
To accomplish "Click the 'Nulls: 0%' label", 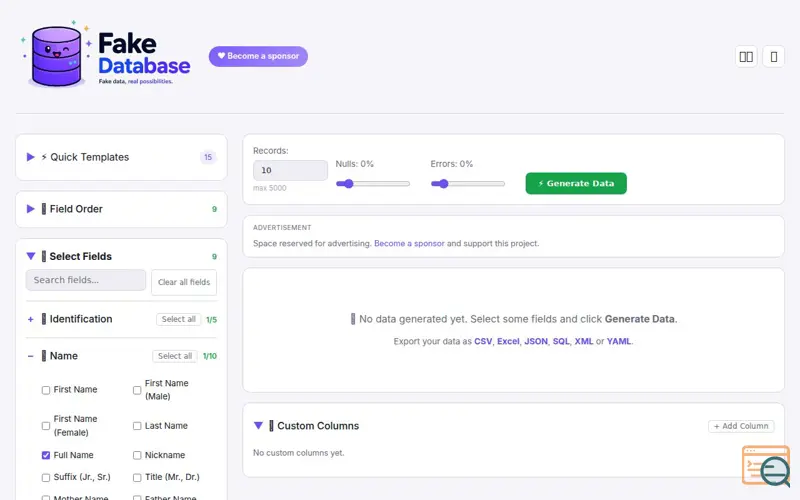I will click(x=355, y=164).
